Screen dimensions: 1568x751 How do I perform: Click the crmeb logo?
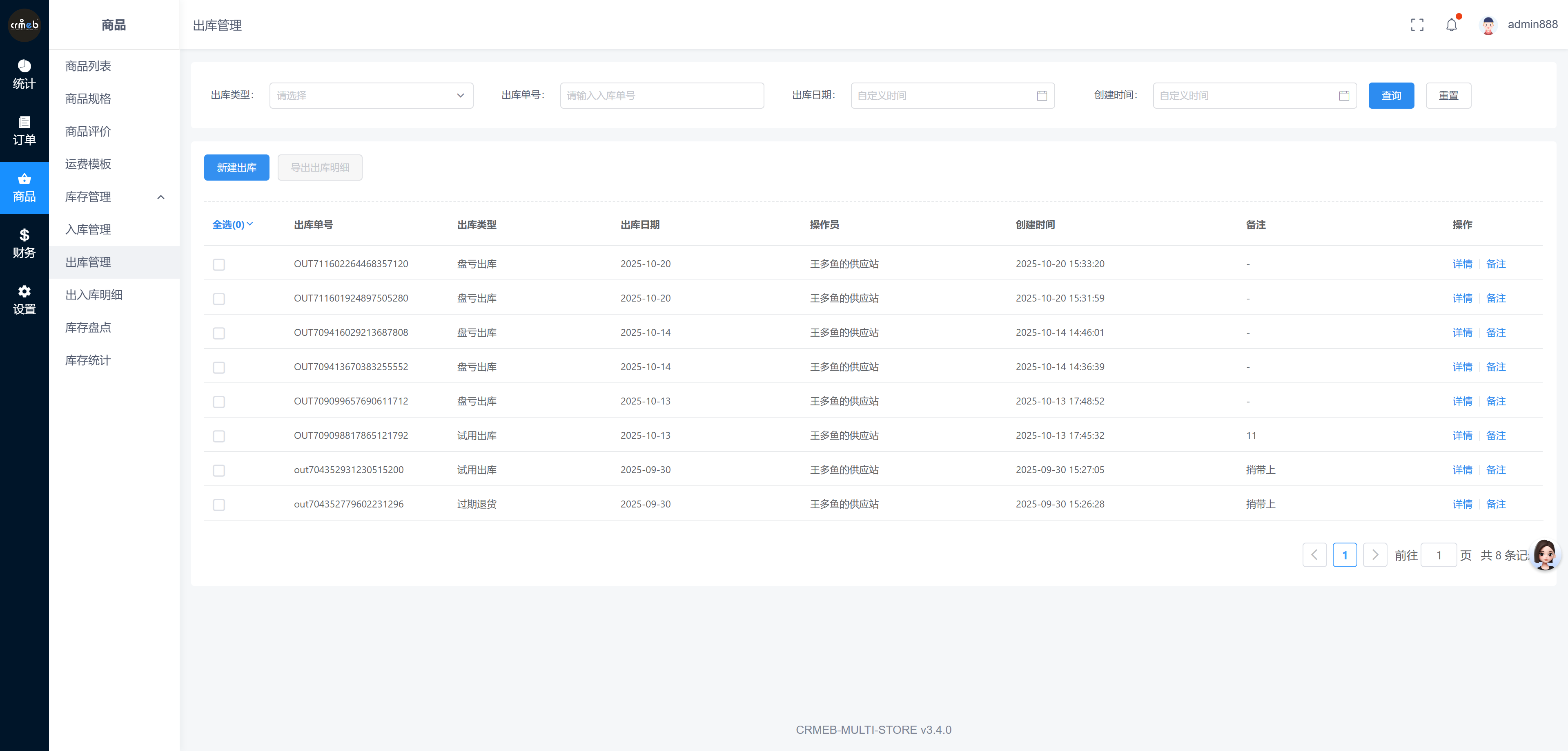pyautogui.click(x=24, y=25)
